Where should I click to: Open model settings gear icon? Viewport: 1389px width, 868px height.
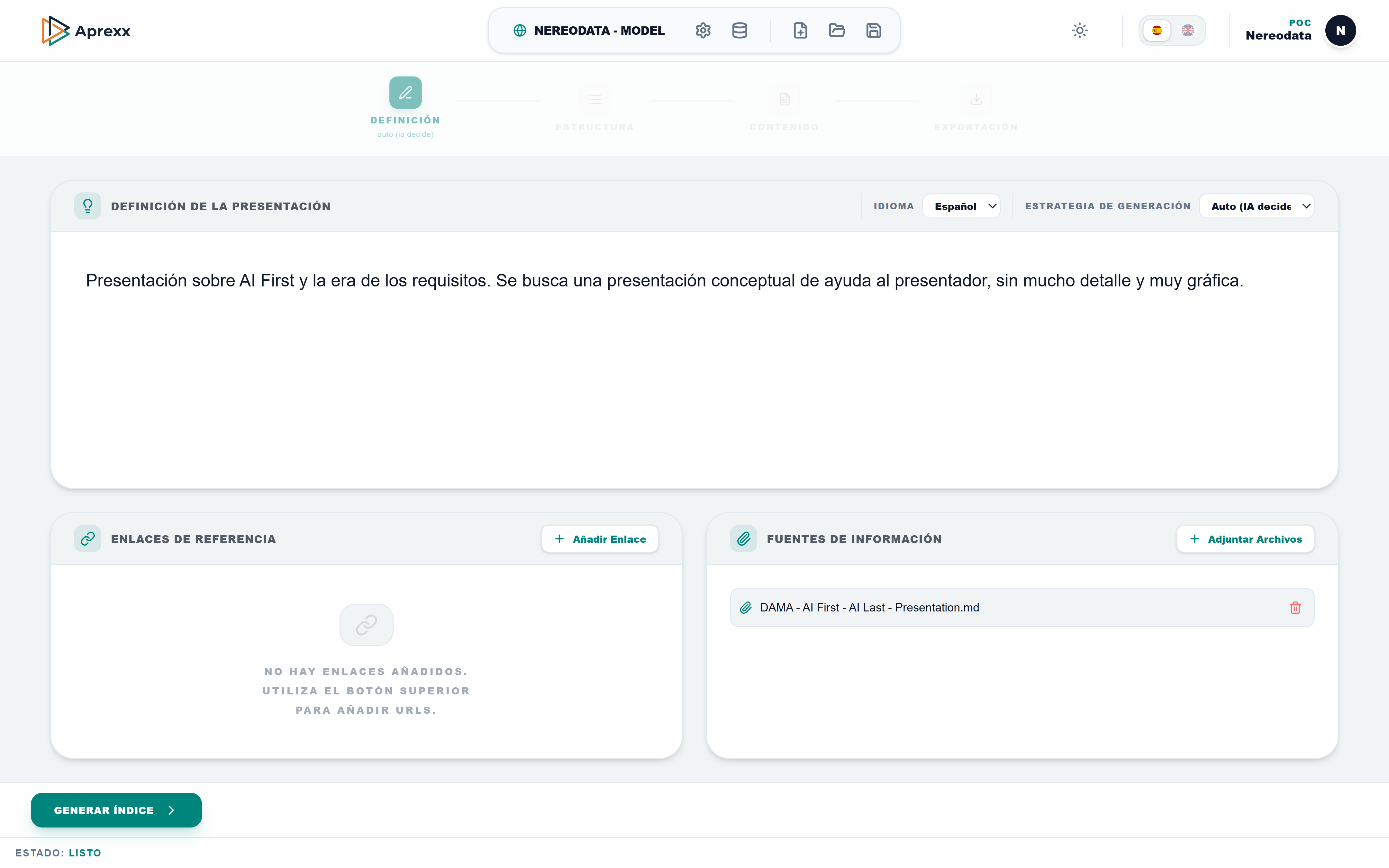tap(703, 31)
